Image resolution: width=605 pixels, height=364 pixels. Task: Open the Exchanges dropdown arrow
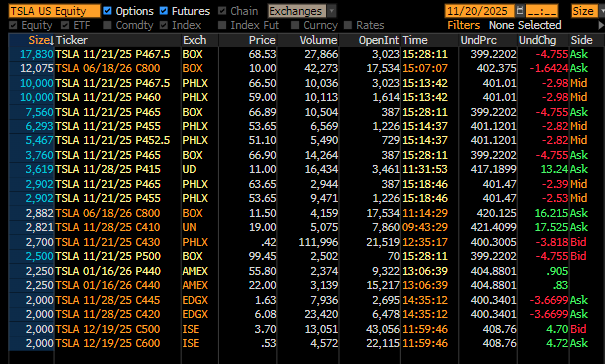click(331, 11)
